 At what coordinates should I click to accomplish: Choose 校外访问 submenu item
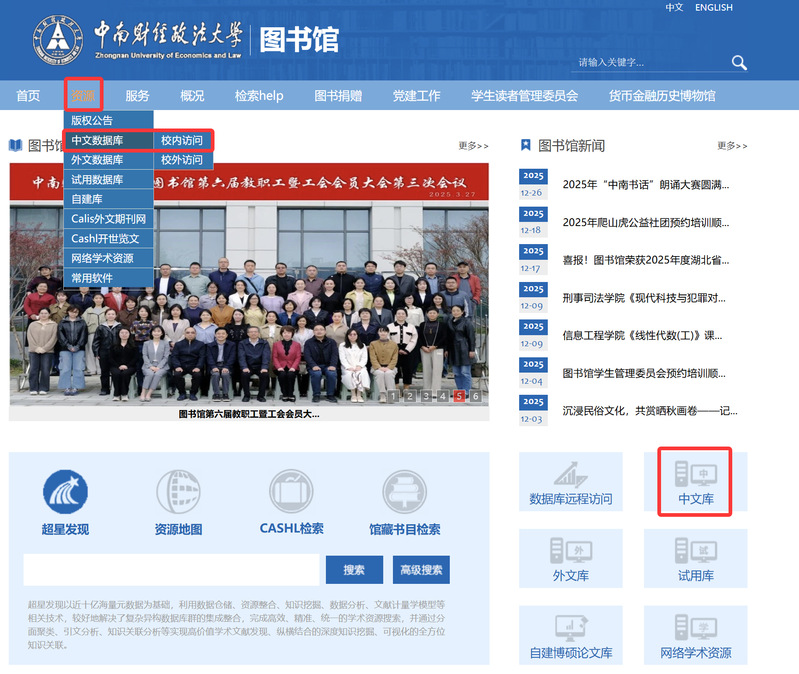(182, 160)
